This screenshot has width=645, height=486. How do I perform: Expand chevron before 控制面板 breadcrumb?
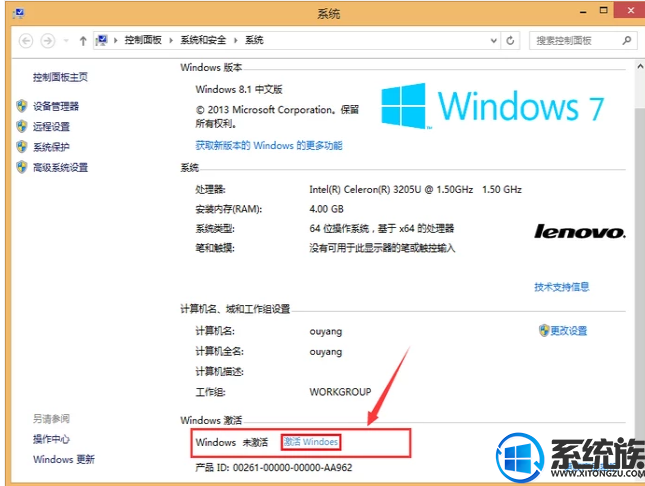tap(116, 40)
